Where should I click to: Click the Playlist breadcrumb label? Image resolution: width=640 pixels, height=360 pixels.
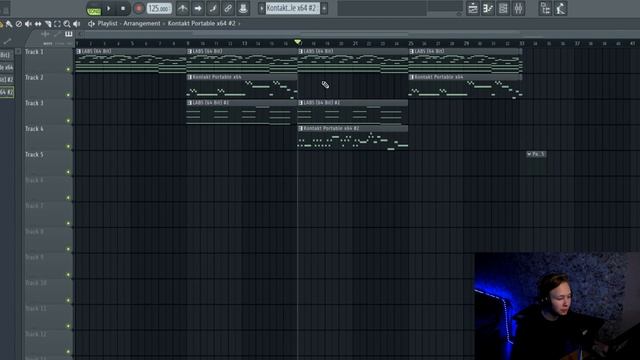tap(107, 24)
